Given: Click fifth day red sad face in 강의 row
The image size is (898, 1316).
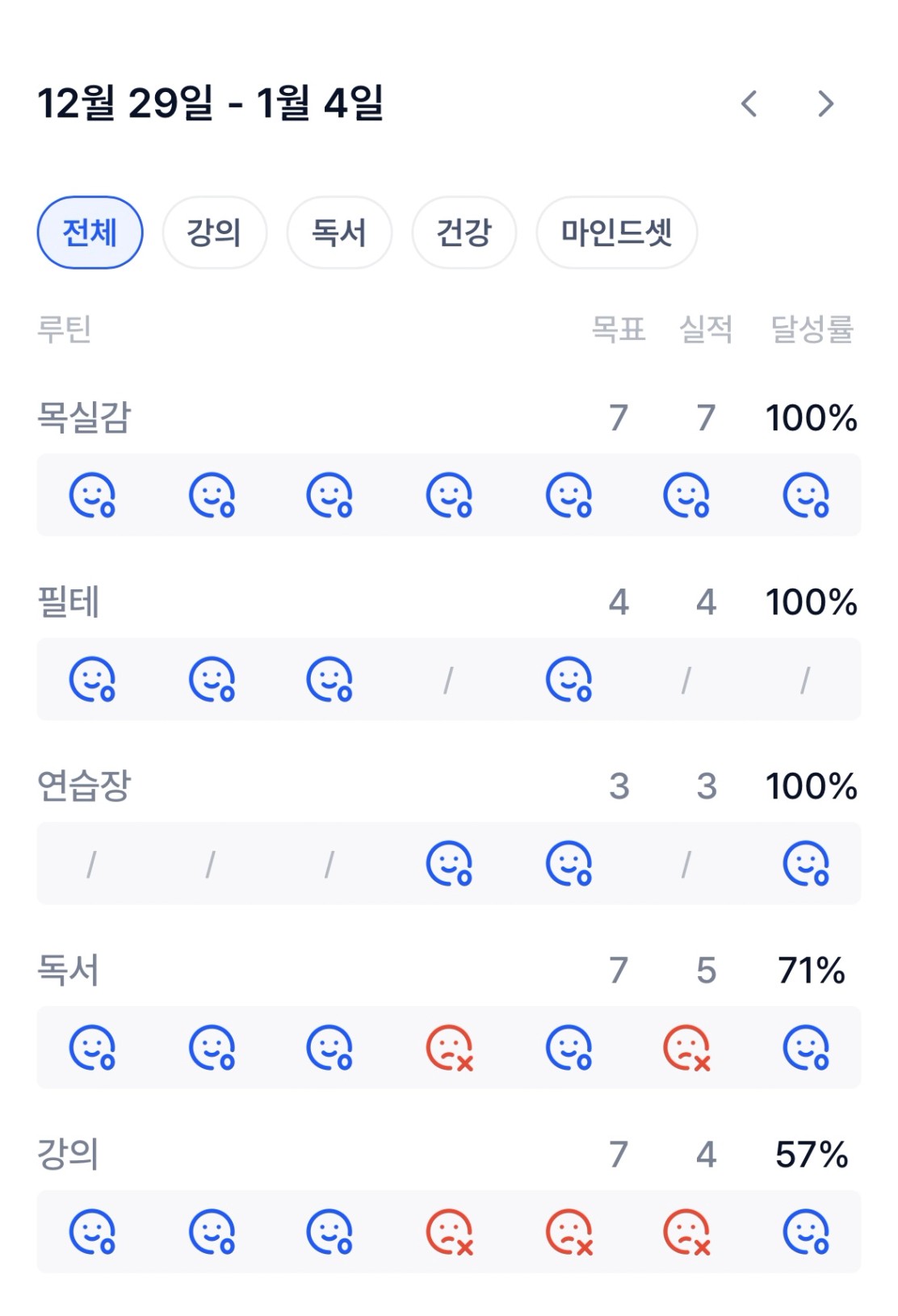Looking at the screenshot, I should [569, 1232].
